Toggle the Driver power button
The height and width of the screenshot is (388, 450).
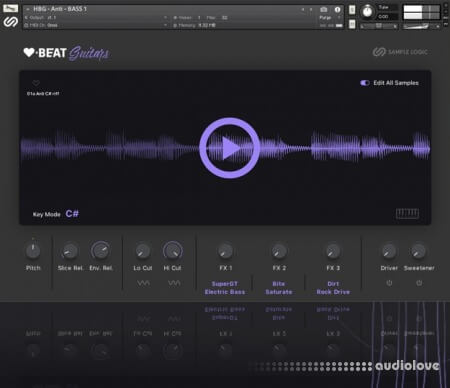pos(389,283)
